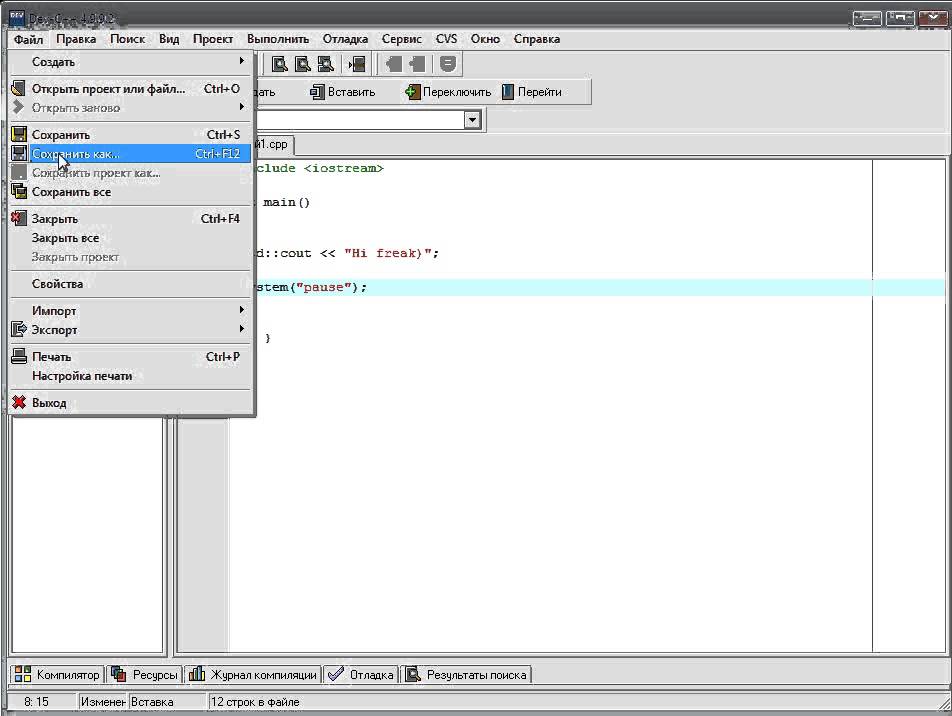Viewport: 952px width, 716px height.
Task: Select Save all (Сохранить все) menu entry
Action: point(71,192)
